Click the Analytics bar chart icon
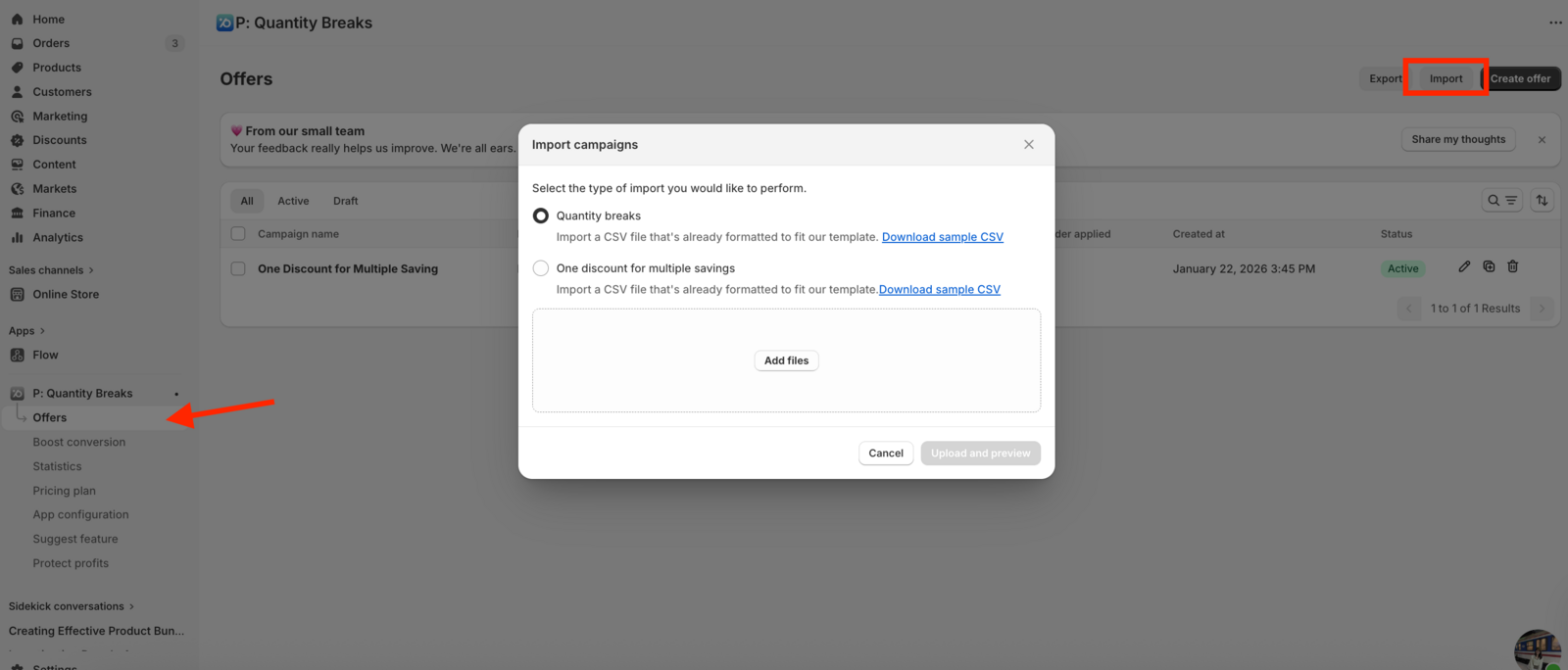Image resolution: width=1568 pixels, height=670 pixels. (x=17, y=237)
